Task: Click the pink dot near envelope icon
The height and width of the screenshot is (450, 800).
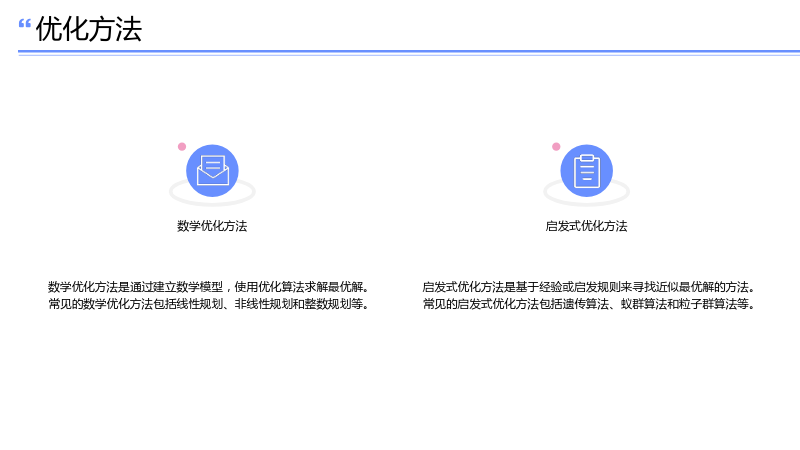Action: (182, 146)
